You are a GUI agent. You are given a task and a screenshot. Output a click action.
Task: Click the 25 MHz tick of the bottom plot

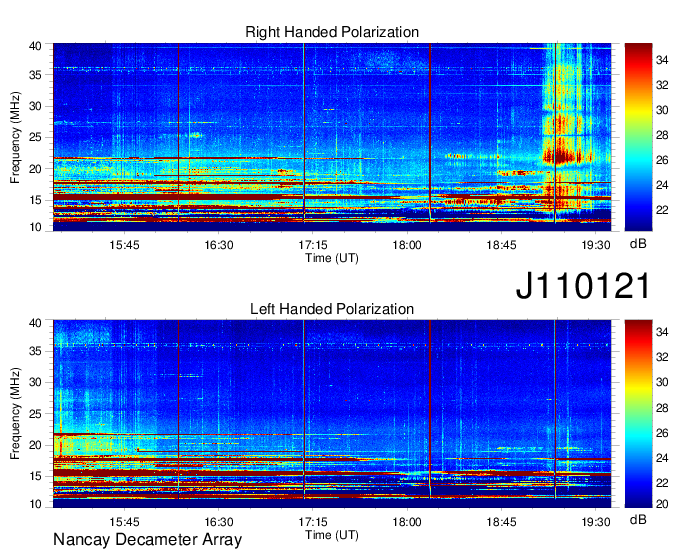click(x=35, y=414)
